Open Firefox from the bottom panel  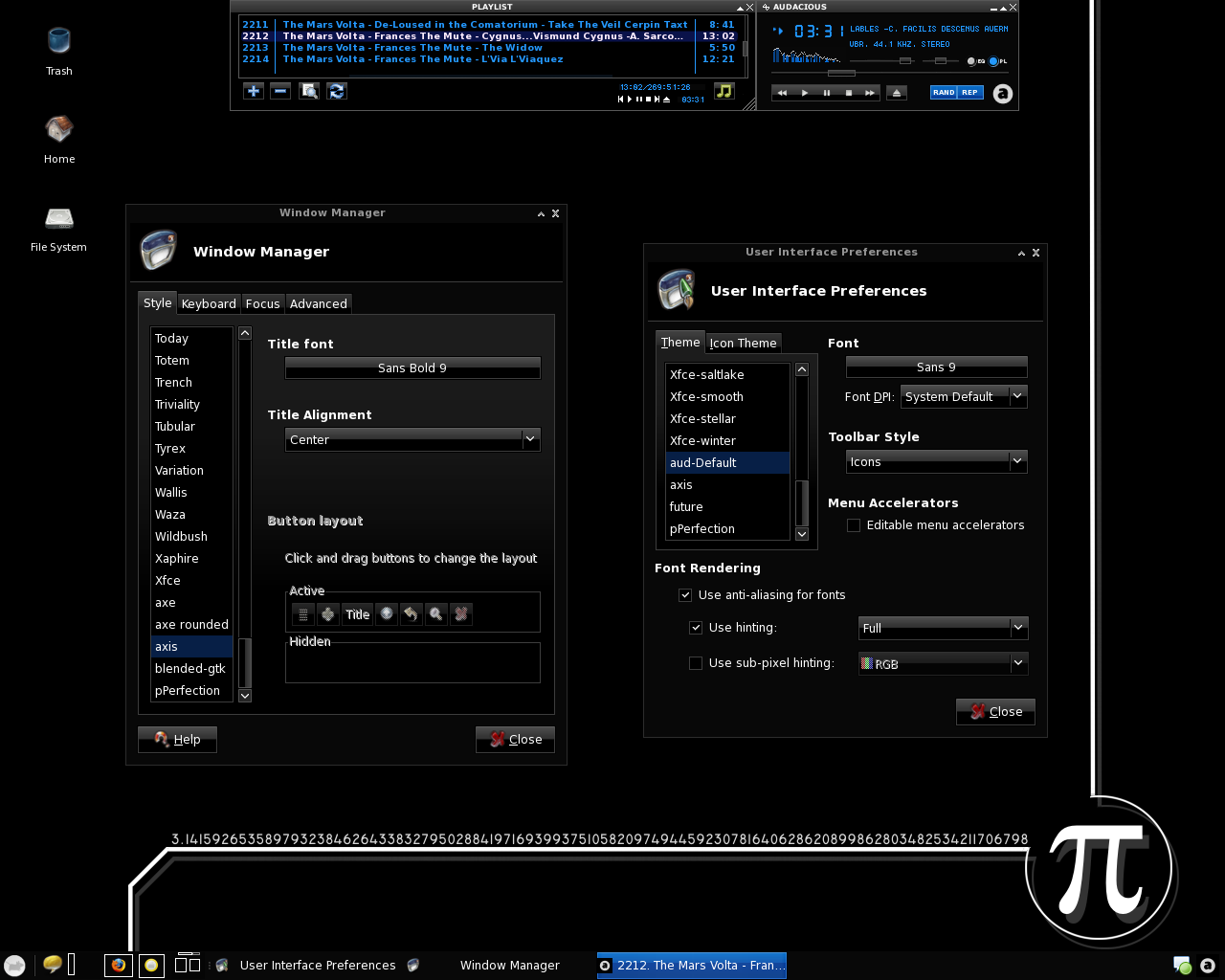coord(119,965)
